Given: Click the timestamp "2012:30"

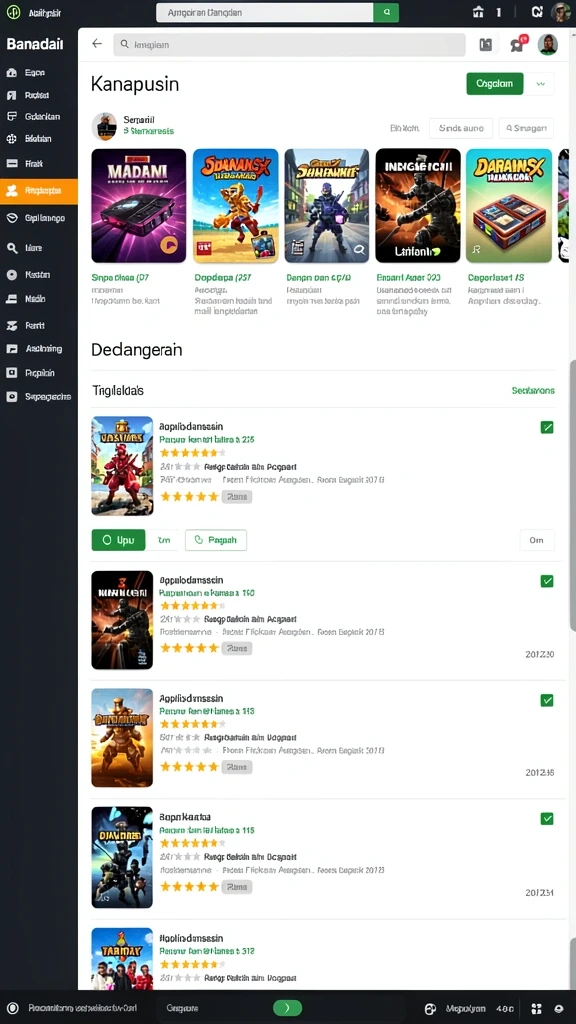Looking at the screenshot, I should tap(539, 654).
